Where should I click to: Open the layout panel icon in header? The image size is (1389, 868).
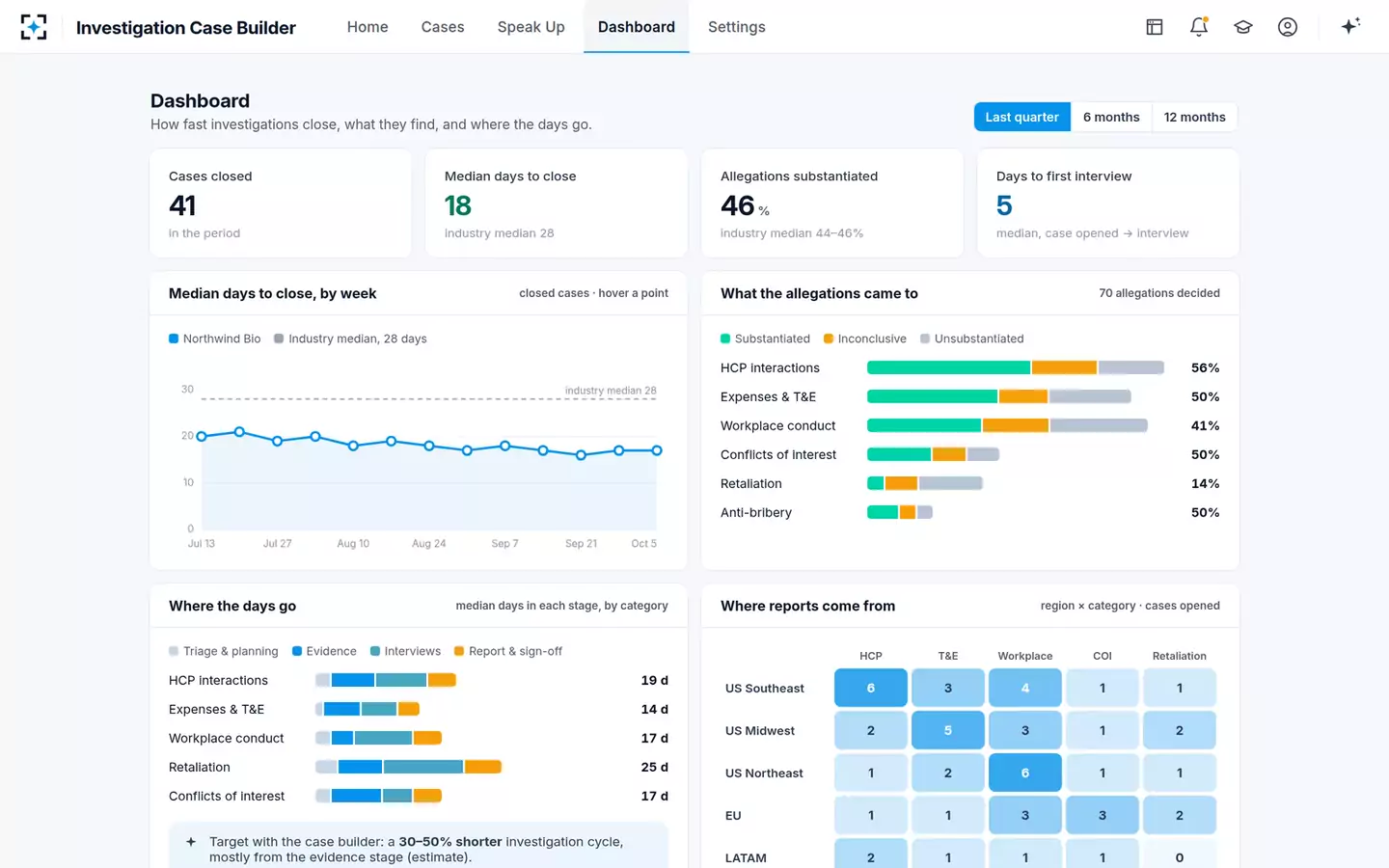tap(1155, 27)
